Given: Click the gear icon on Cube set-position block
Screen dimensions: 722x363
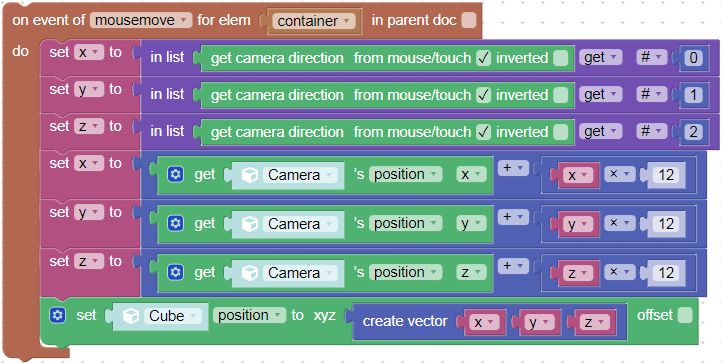Looking at the screenshot, I should coord(57,316).
